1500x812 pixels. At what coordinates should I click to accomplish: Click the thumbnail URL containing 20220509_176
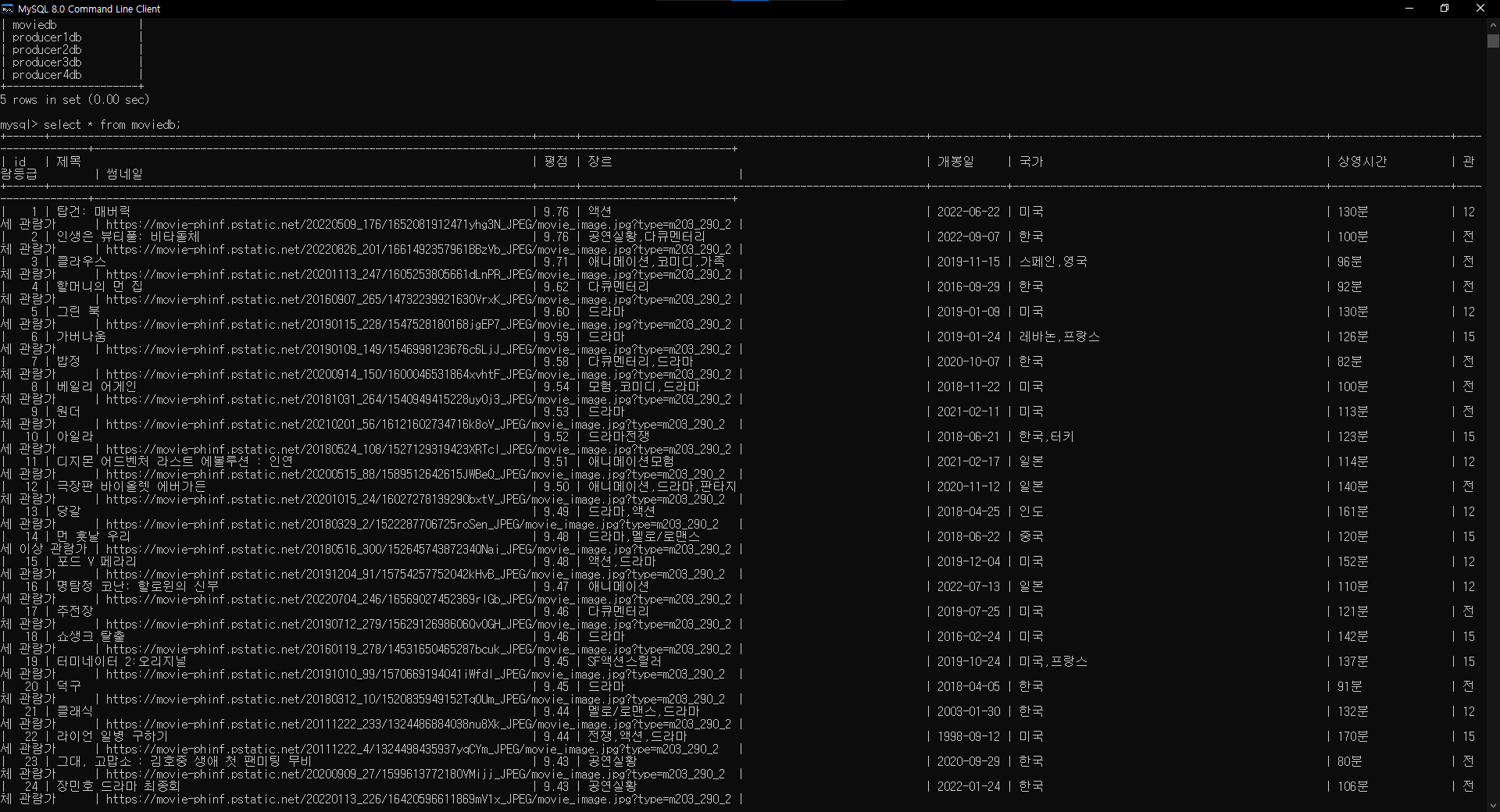pos(419,224)
